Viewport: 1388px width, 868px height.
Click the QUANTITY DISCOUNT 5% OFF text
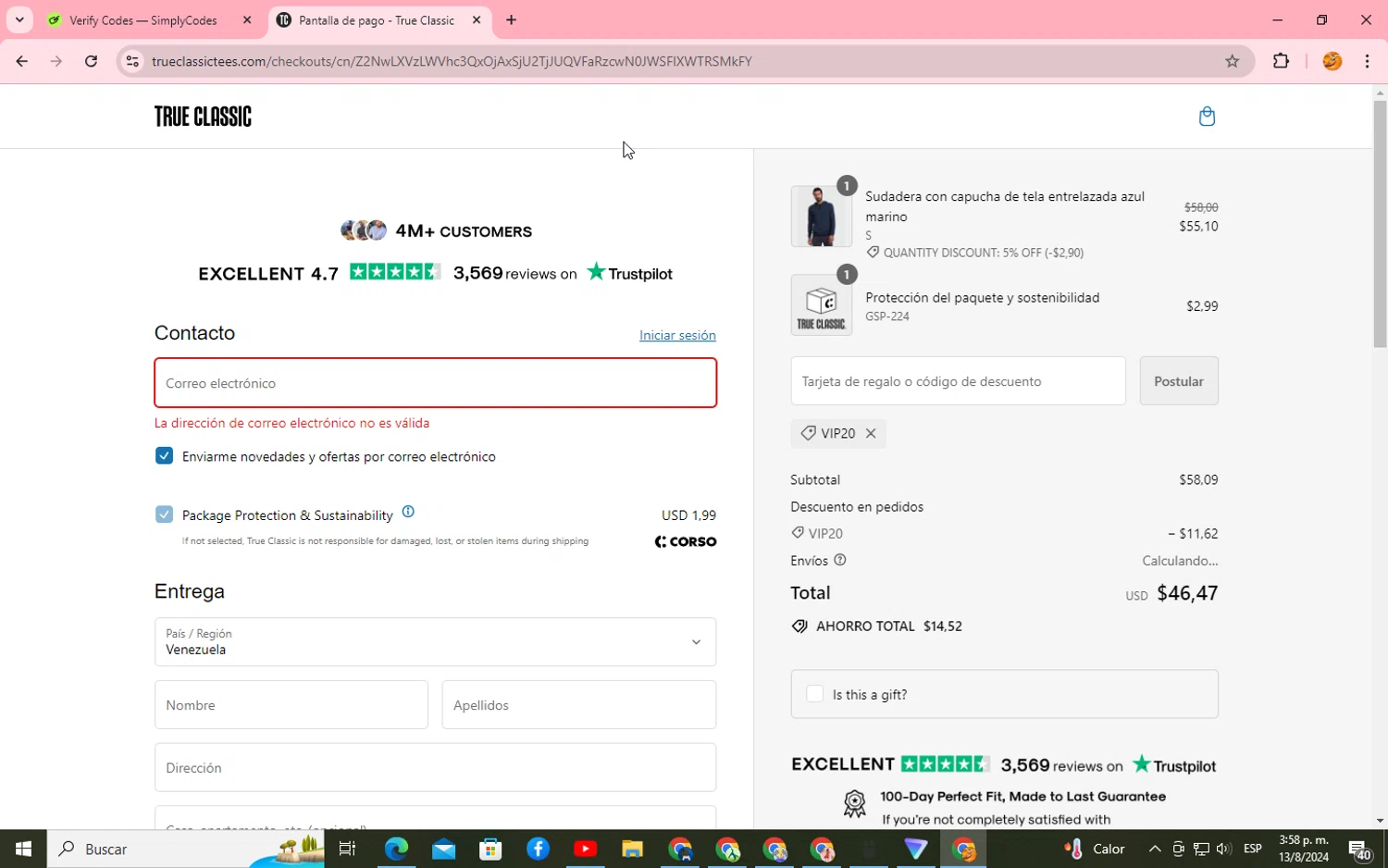click(x=984, y=253)
